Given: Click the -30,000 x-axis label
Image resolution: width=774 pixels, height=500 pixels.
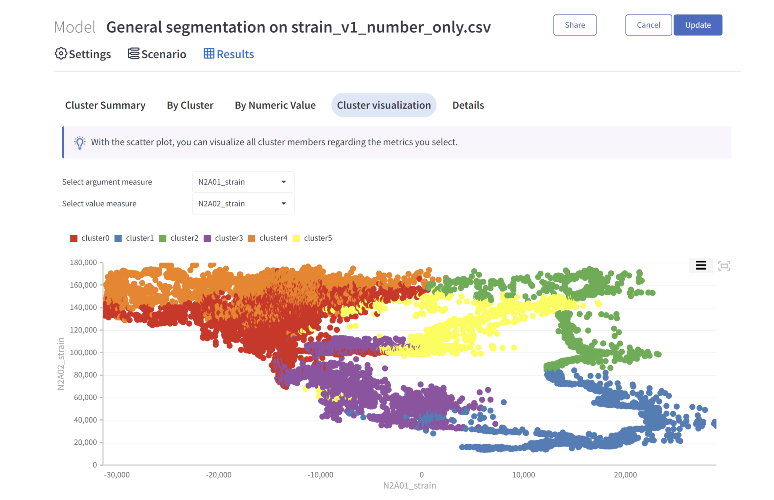Looking at the screenshot, I should pyautogui.click(x=117, y=475).
